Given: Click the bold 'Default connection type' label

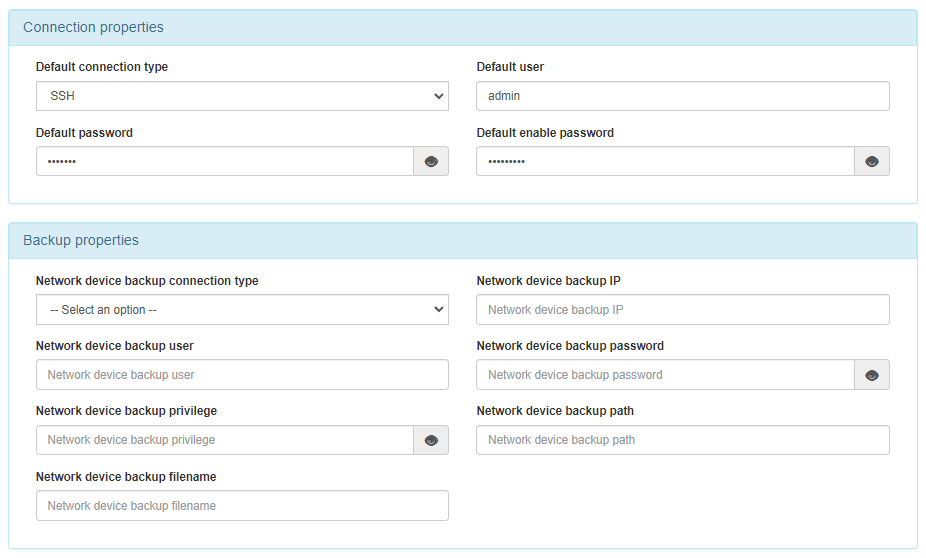Looking at the screenshot, I should coord(102,67).
